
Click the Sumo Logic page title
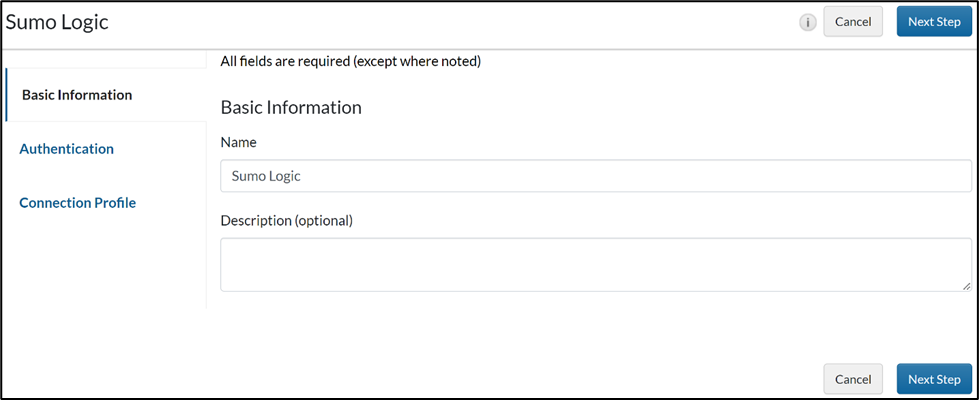coord(57,22)
